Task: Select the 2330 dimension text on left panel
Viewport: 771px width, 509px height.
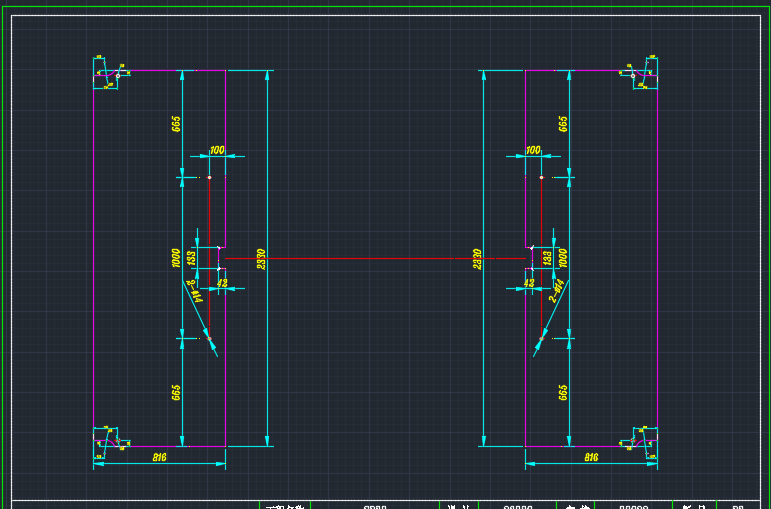Action: pyautogui.click(x=261, y=258)
